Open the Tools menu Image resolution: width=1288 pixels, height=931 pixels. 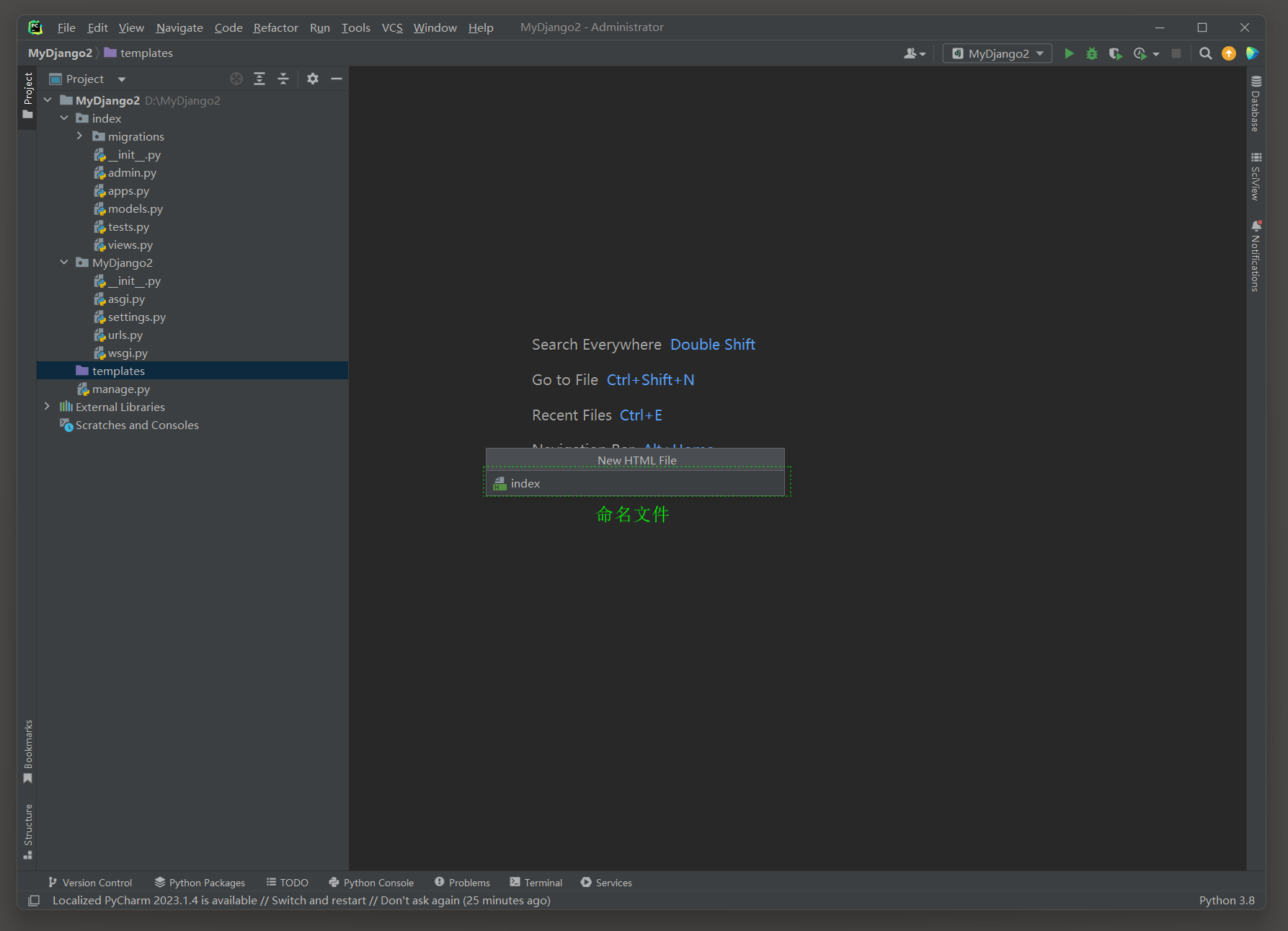point(355,27)
